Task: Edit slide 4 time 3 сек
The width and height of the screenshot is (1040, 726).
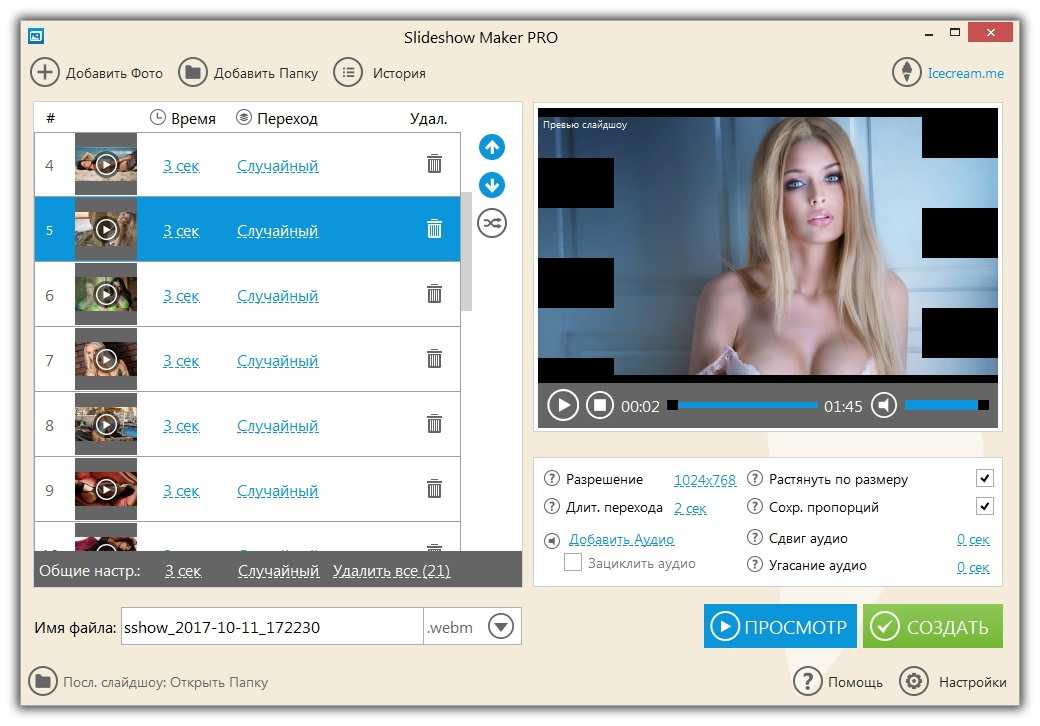Action: (181, 166)
